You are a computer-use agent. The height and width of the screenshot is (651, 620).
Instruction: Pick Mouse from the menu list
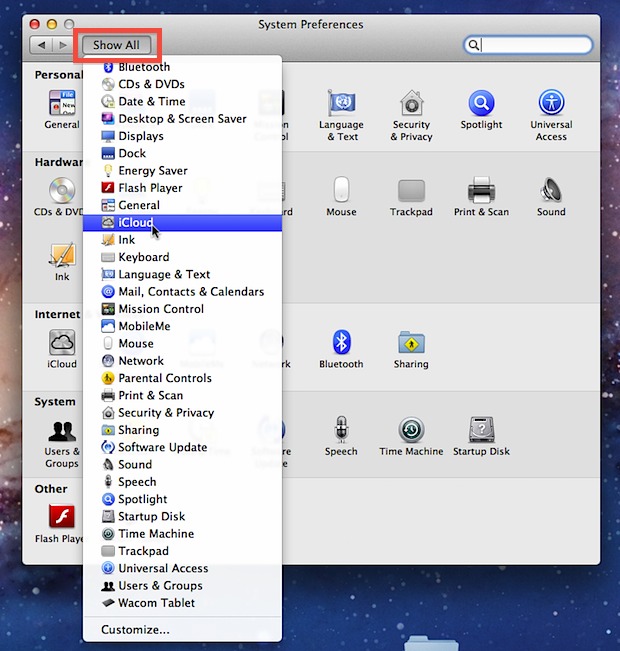(183, 344)
